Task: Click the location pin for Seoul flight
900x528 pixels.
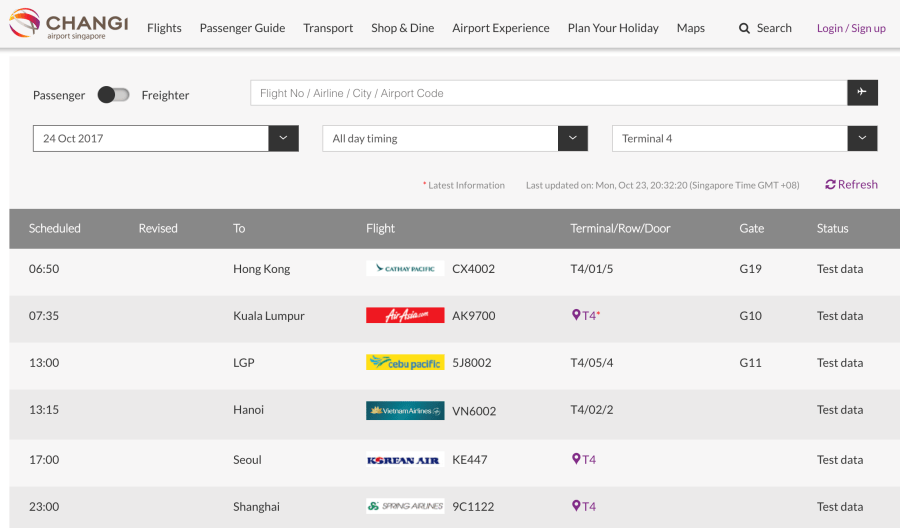Action: coord(576,459)
